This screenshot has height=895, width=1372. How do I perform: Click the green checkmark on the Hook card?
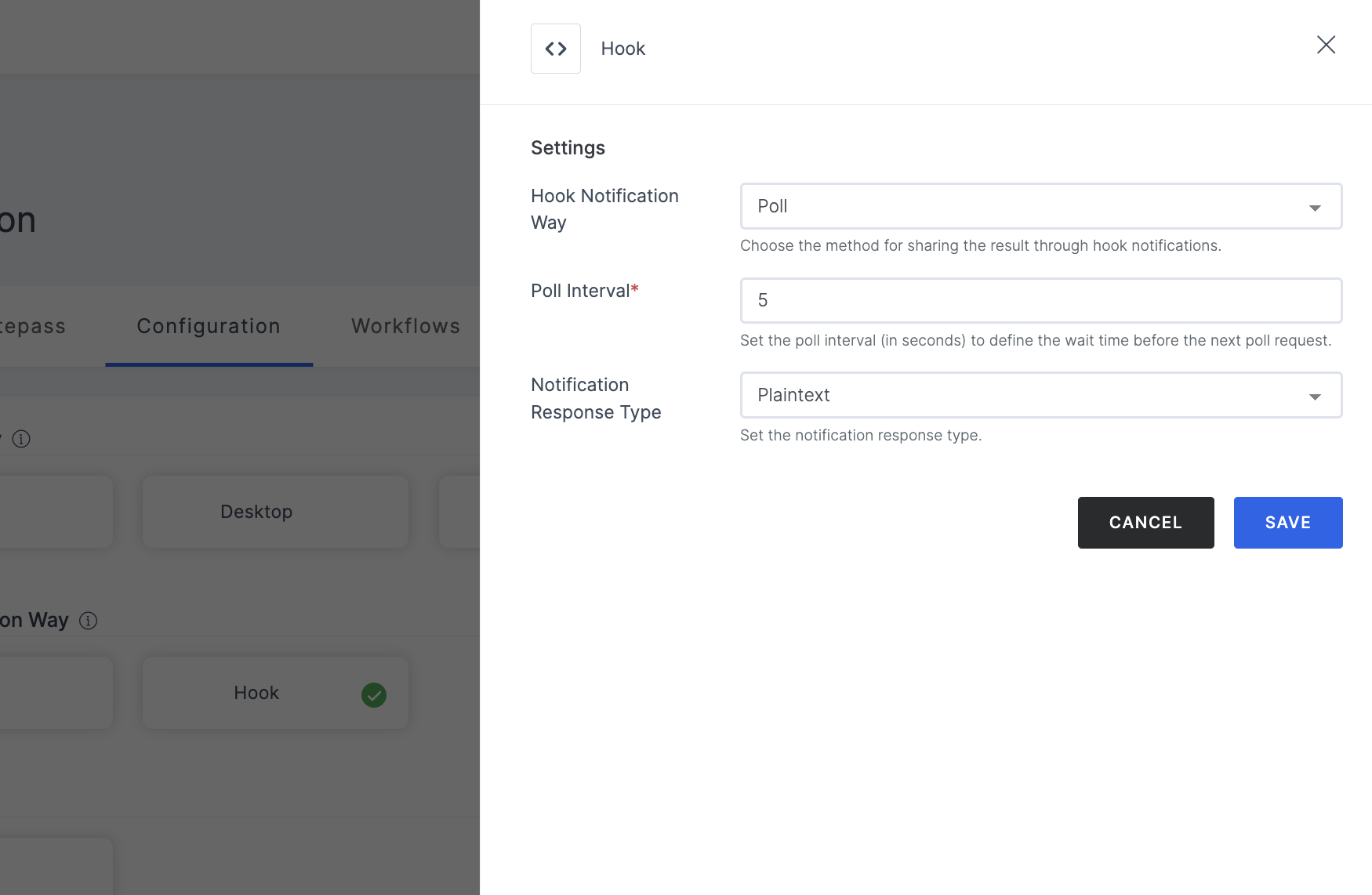tap(374, 694)
